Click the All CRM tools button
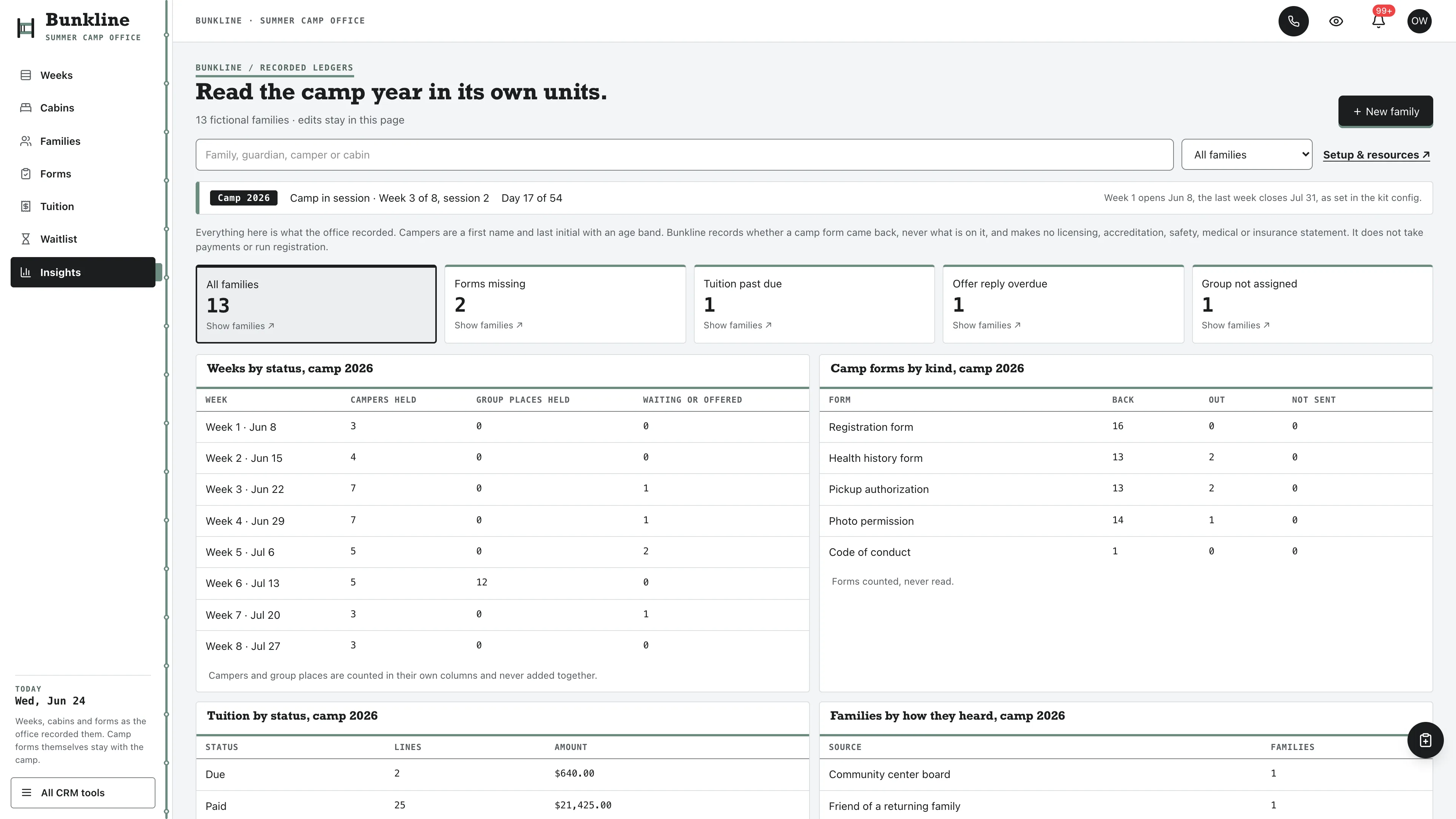 (x=83, y=792)
